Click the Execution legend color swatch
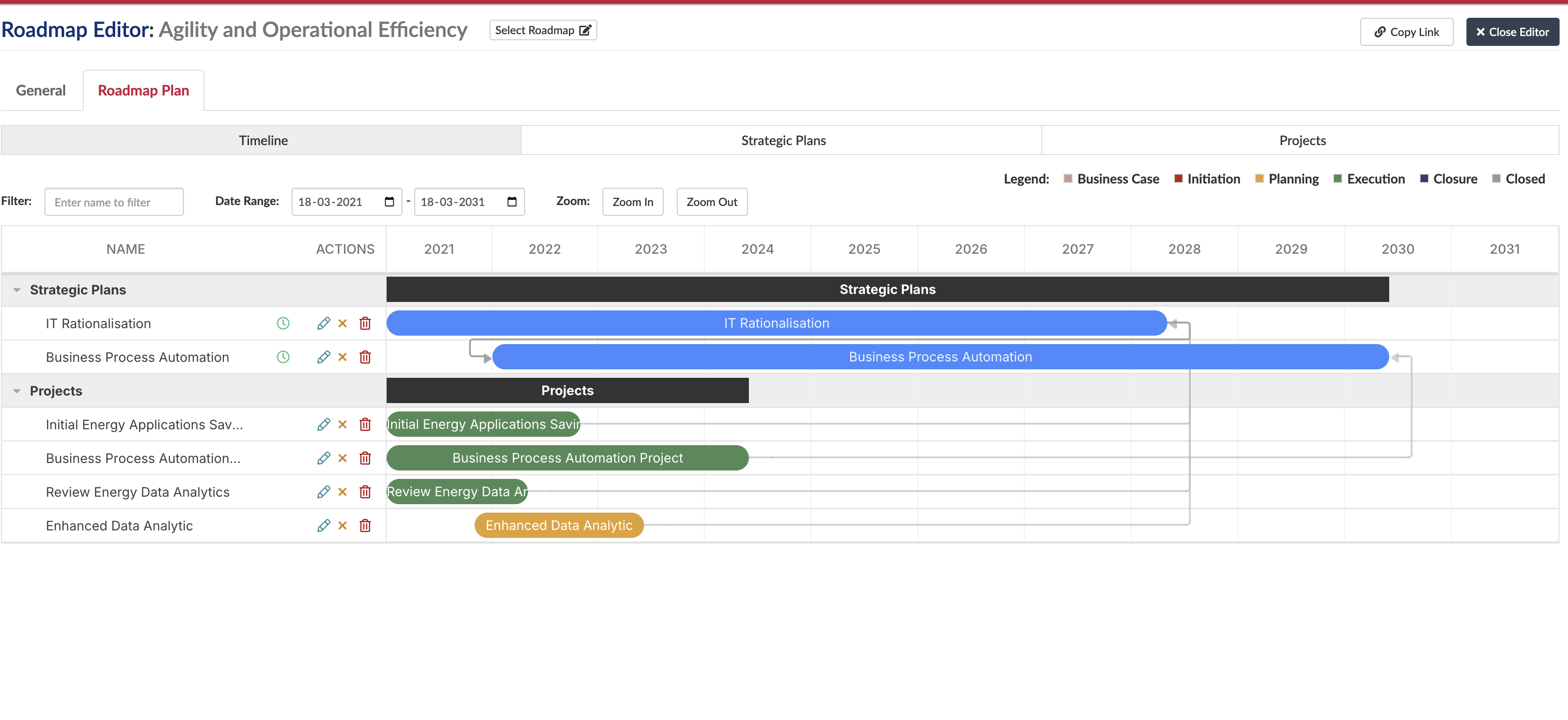This screenshot has width=1568, height=720. (1336, 178)
